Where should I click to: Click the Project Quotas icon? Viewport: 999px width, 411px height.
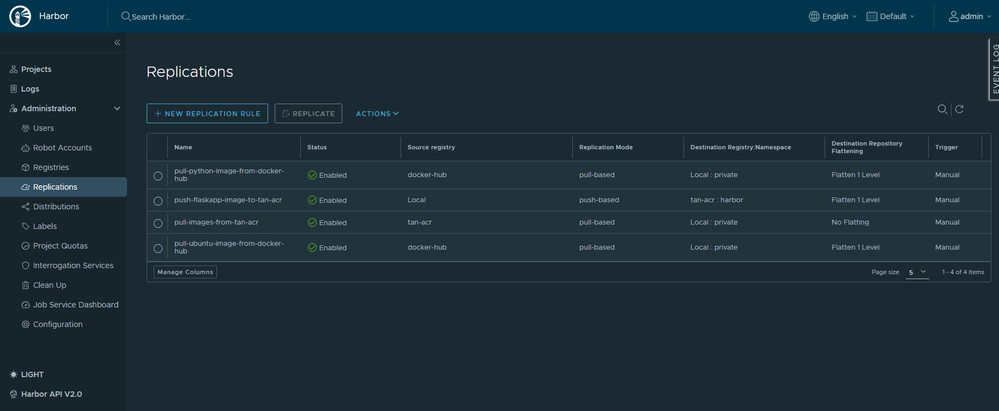click(x=25, y=246)
